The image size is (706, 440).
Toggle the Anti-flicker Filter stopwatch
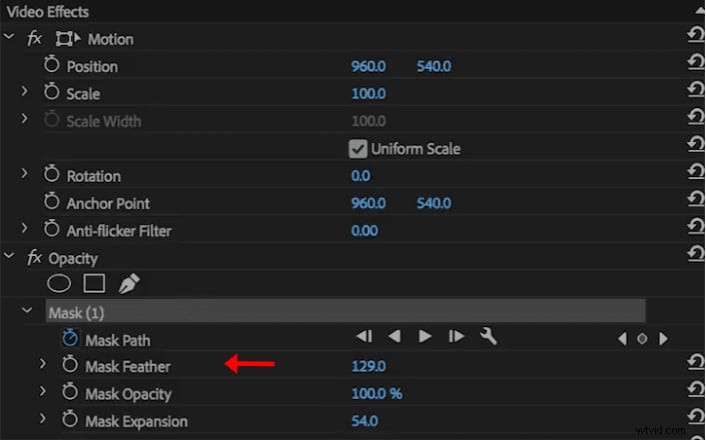(51, 229)
